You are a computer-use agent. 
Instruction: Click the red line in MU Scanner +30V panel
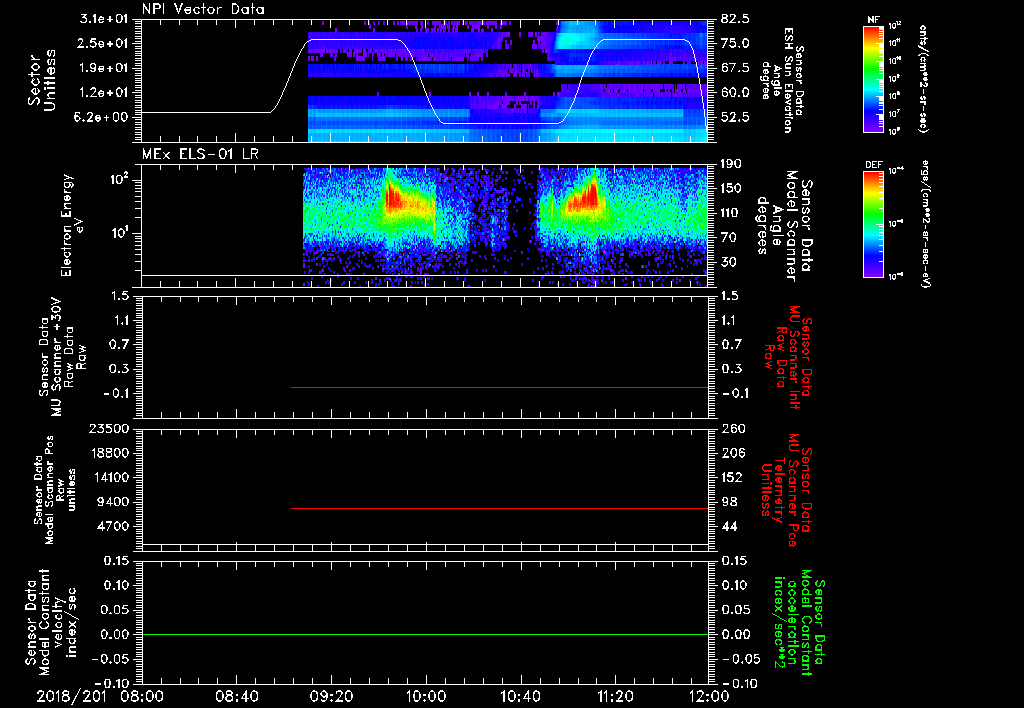pos(500,387)
